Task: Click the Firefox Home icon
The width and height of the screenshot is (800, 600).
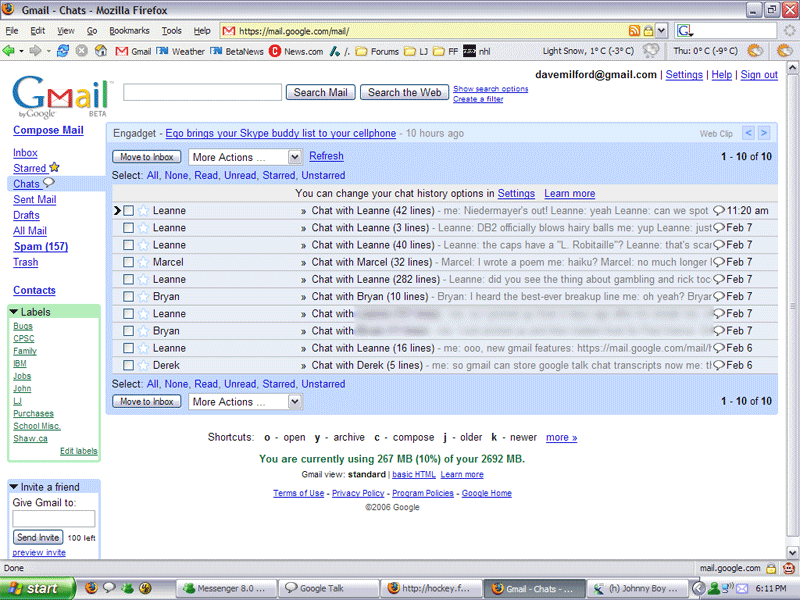Action: point(100,51)
